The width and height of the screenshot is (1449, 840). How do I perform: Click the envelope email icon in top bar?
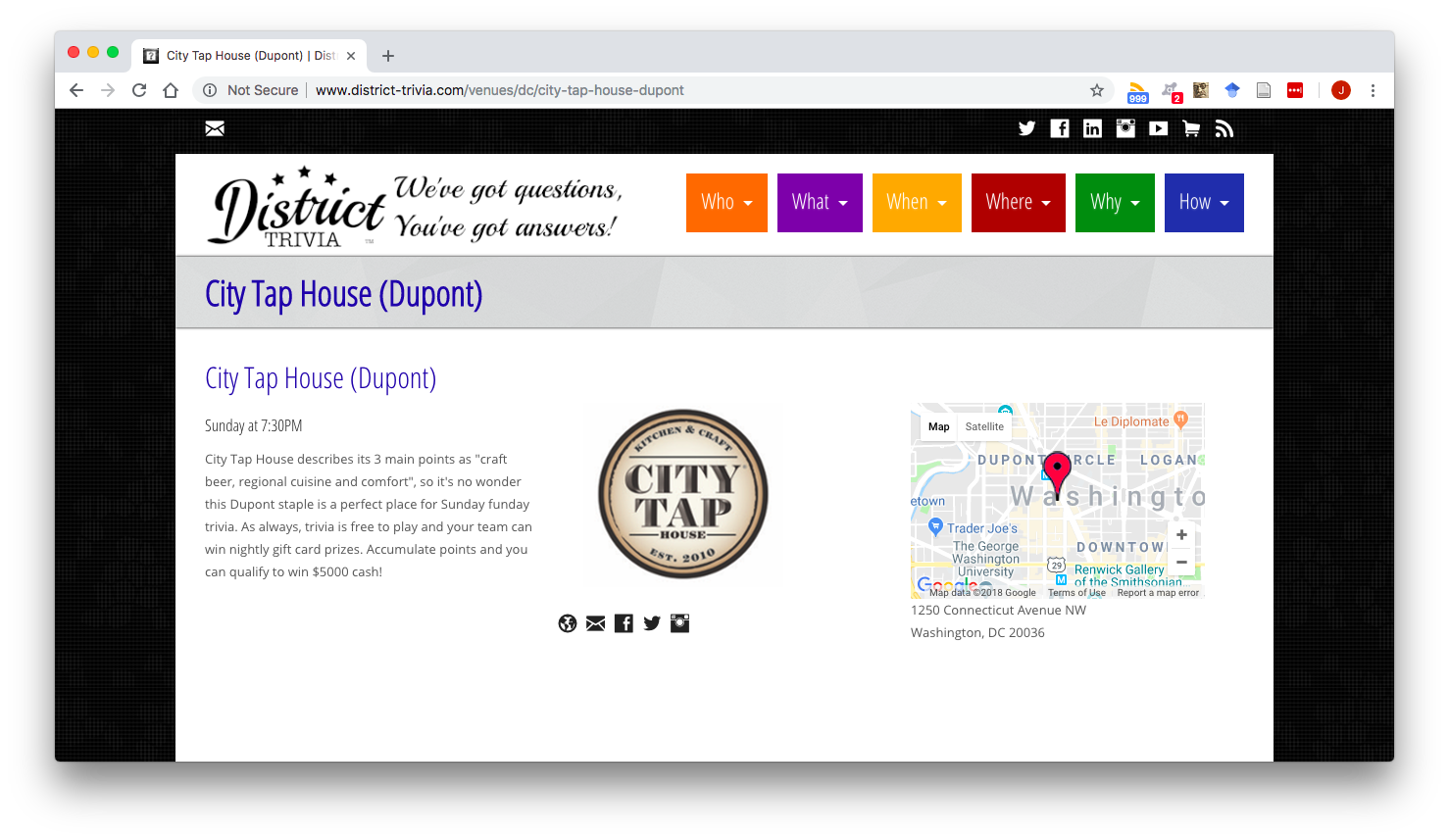tap(215, 128)
